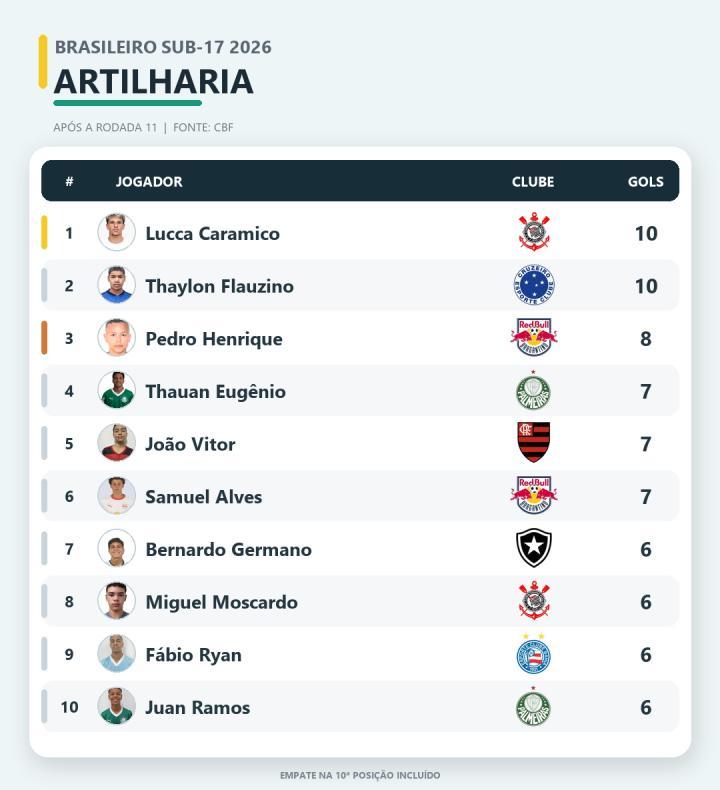Click the yellow first-place marker bar
Image resolution: width=720 pixels, height=790 pixels.
tap(44, 232)
